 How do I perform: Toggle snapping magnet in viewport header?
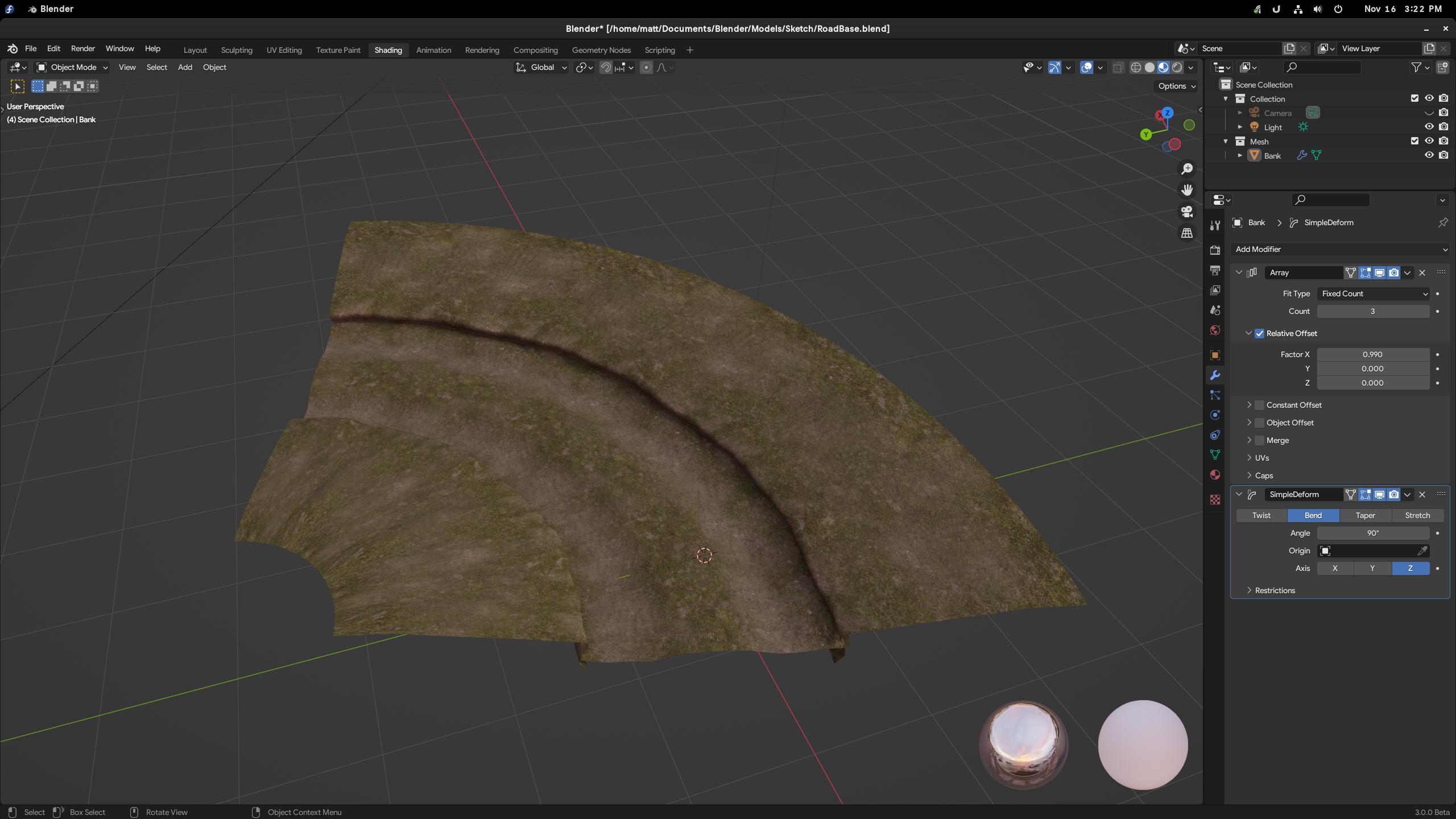(606, 68)
